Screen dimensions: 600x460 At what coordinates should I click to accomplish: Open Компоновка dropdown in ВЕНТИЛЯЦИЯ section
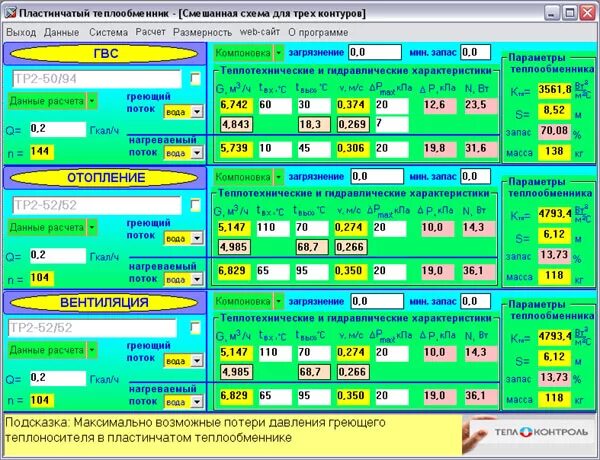[279, 302]
